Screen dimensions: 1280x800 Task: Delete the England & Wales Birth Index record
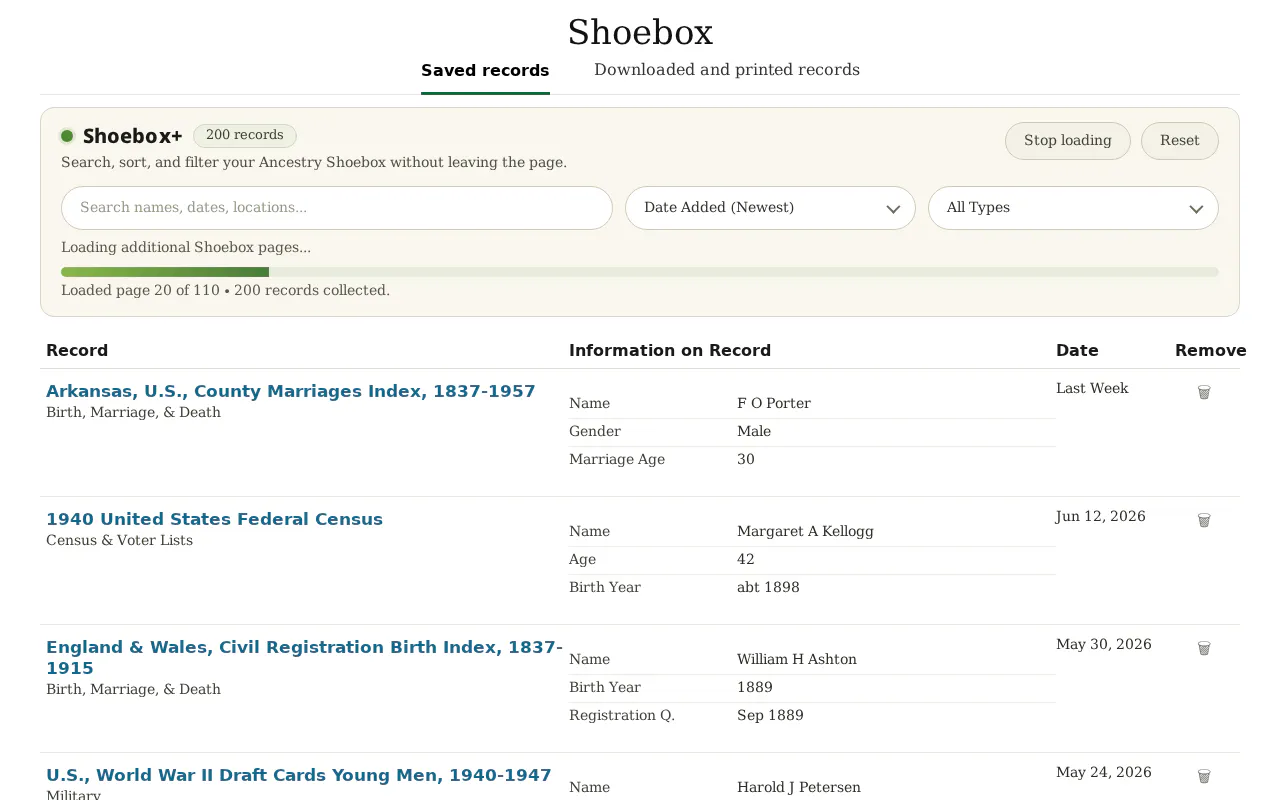click(1204, 648)
